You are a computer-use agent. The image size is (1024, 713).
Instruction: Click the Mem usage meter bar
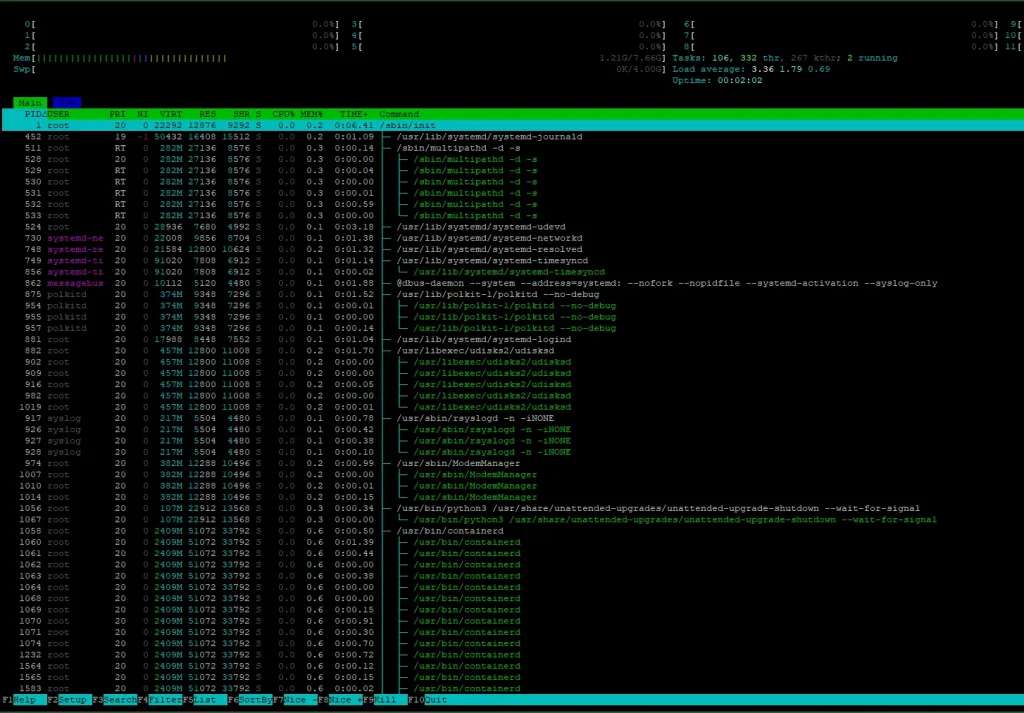[340, 58]
